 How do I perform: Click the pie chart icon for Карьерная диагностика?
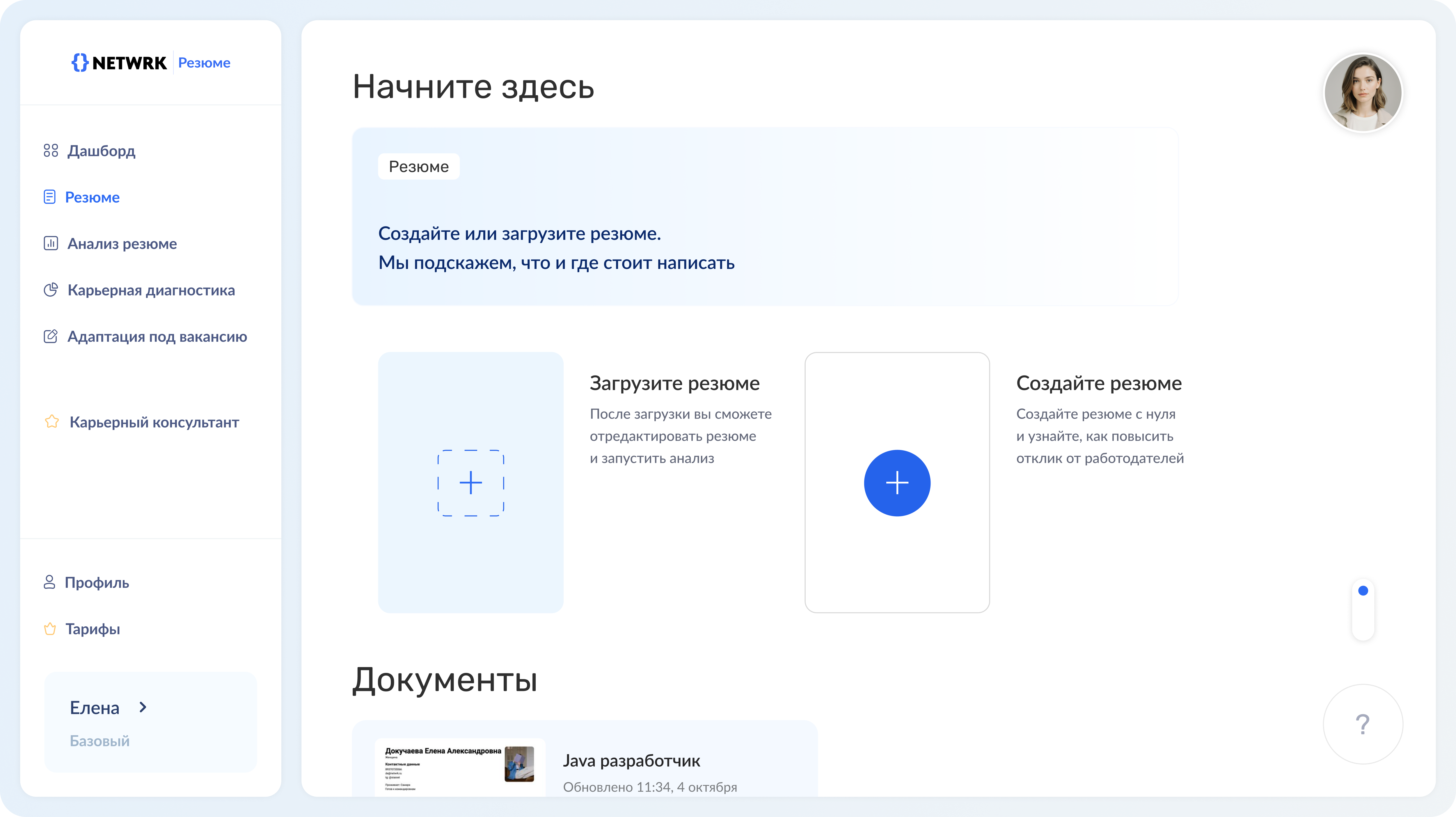[x=51, y=290]
